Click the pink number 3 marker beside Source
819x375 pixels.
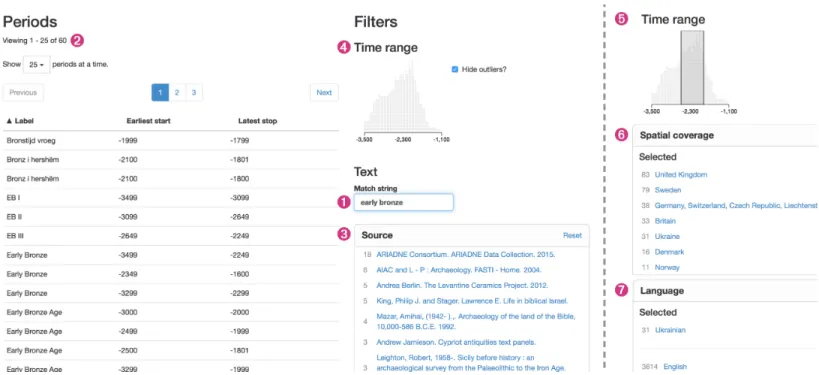344,235
